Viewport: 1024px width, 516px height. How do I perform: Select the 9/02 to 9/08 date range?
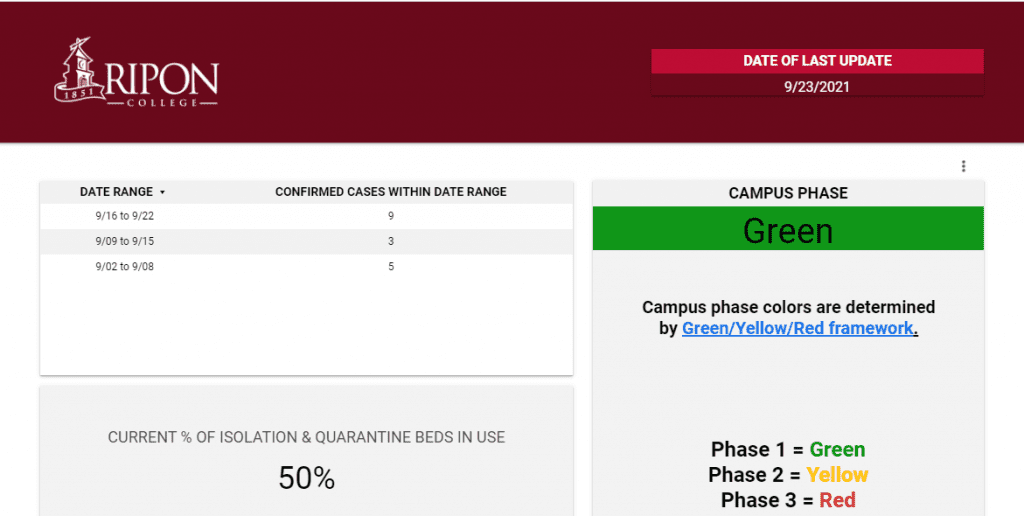point(125,266)
